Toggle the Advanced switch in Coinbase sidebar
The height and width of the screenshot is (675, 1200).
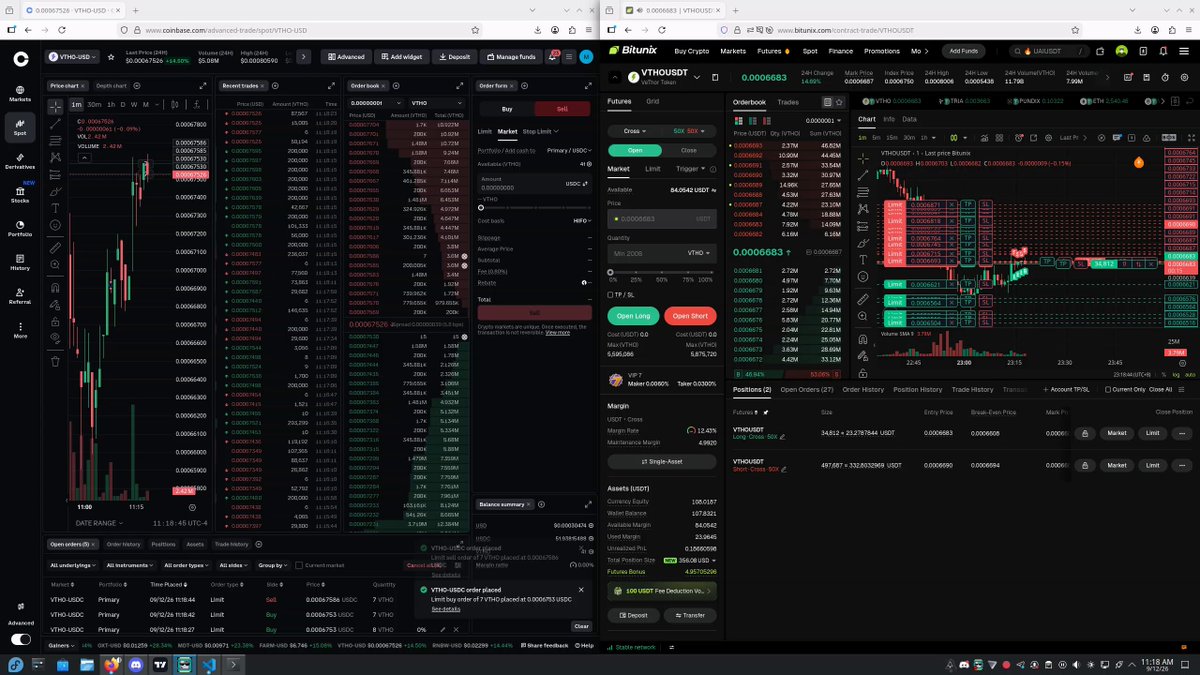tap(20, 639)
